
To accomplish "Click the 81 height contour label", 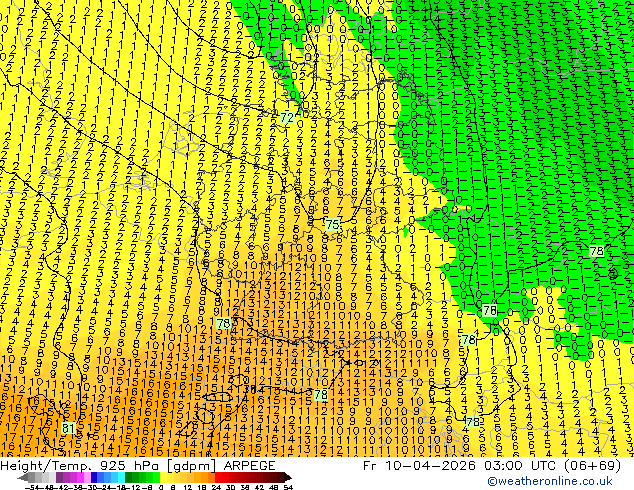I will (68, 428).
